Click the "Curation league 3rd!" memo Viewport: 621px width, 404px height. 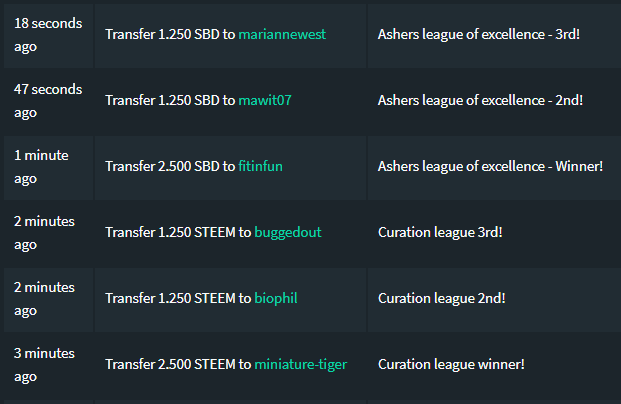click(440, 232)
